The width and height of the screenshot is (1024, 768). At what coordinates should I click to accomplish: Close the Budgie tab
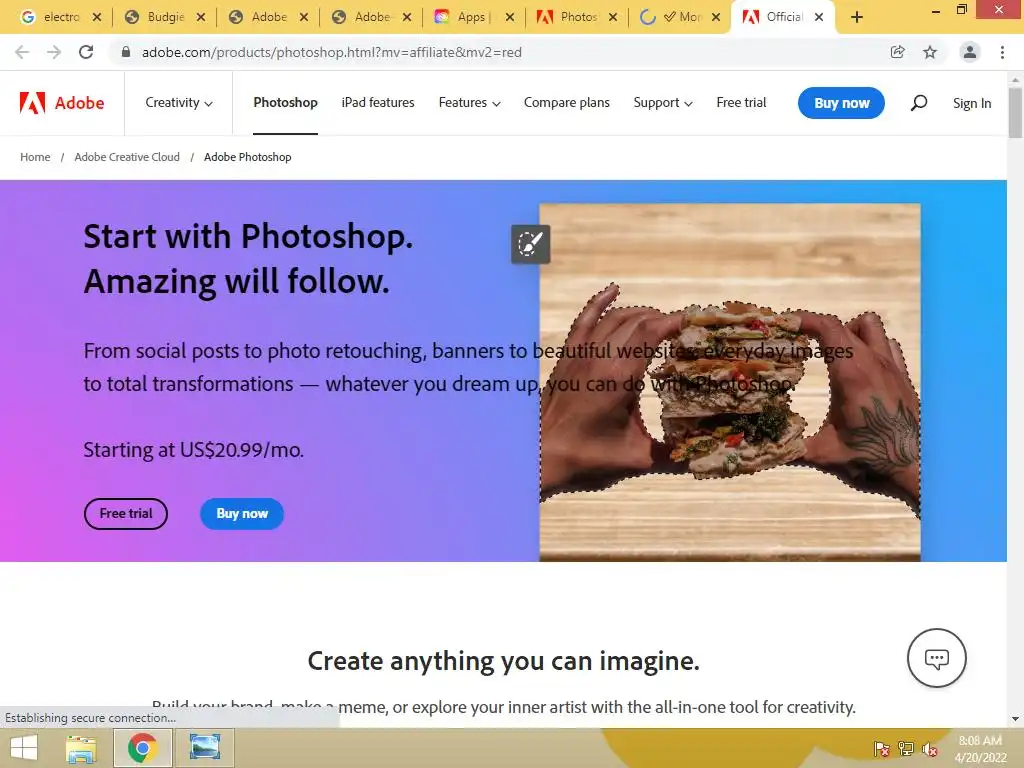tap(200, 18)
